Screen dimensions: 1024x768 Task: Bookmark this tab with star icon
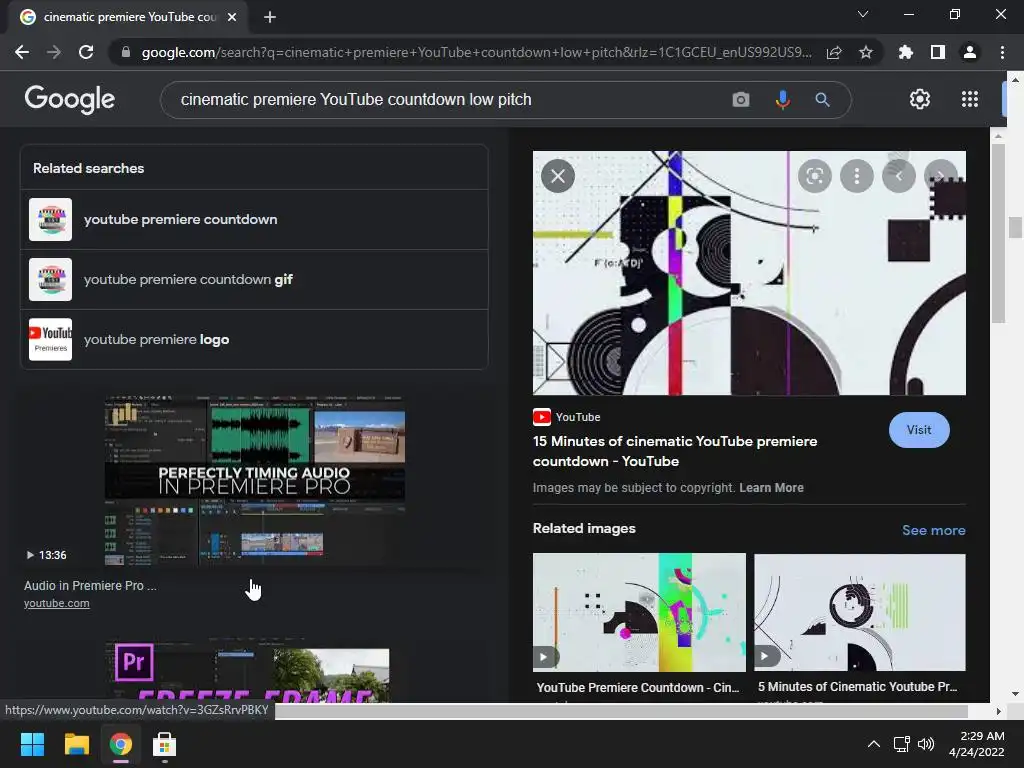point(866,52)
